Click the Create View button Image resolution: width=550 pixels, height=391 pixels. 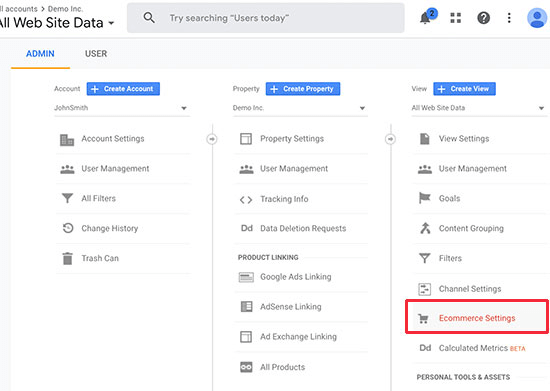(x=464, y=89)
